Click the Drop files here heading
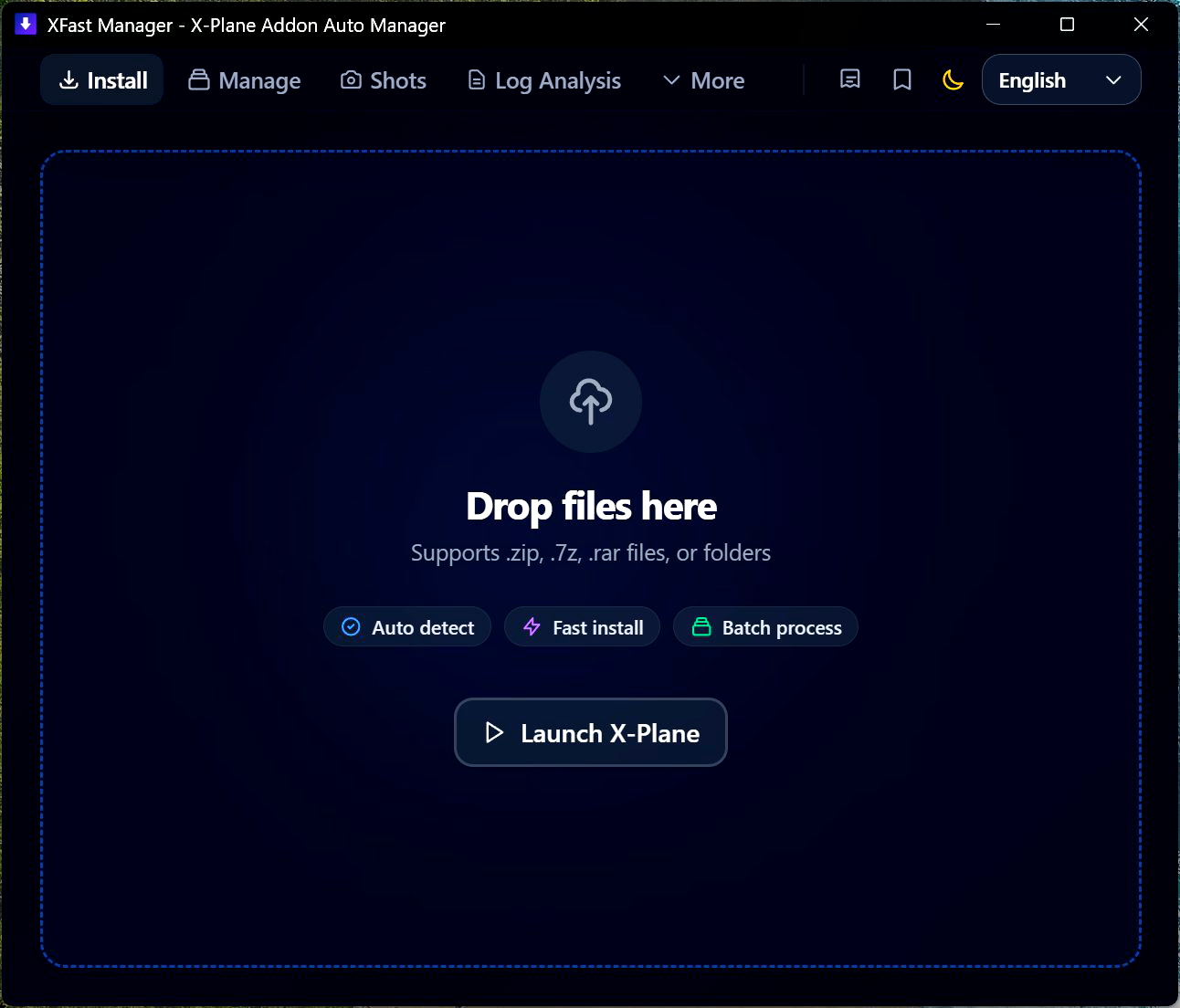Screen dimensions: 1180x1008 click(x=591, y=506)
